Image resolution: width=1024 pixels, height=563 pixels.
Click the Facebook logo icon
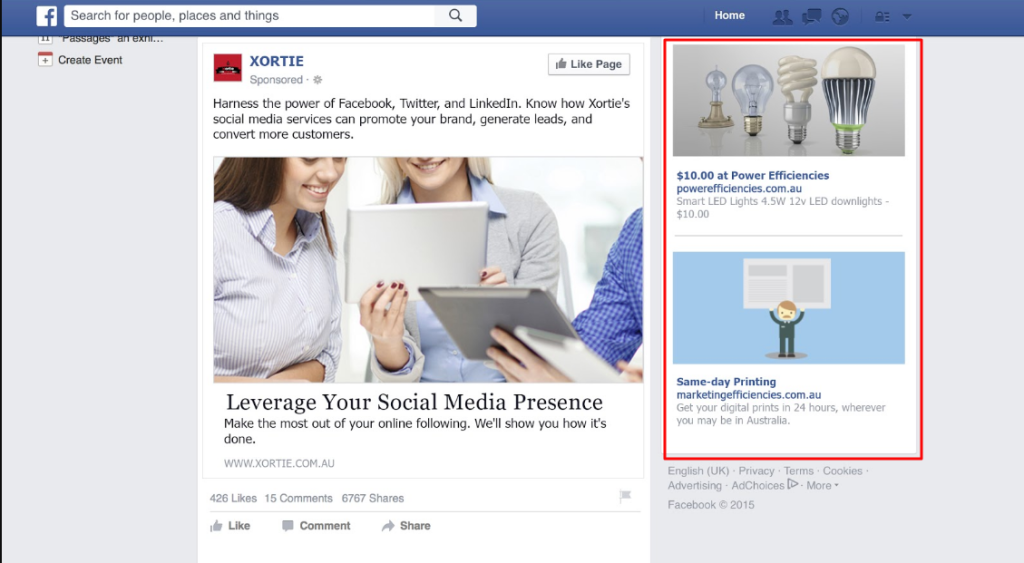click(x=46, y=16)
